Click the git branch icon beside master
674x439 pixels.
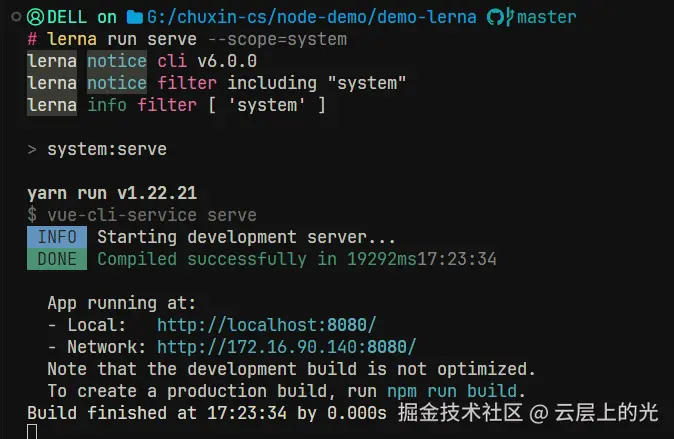(x=511, y=17)
